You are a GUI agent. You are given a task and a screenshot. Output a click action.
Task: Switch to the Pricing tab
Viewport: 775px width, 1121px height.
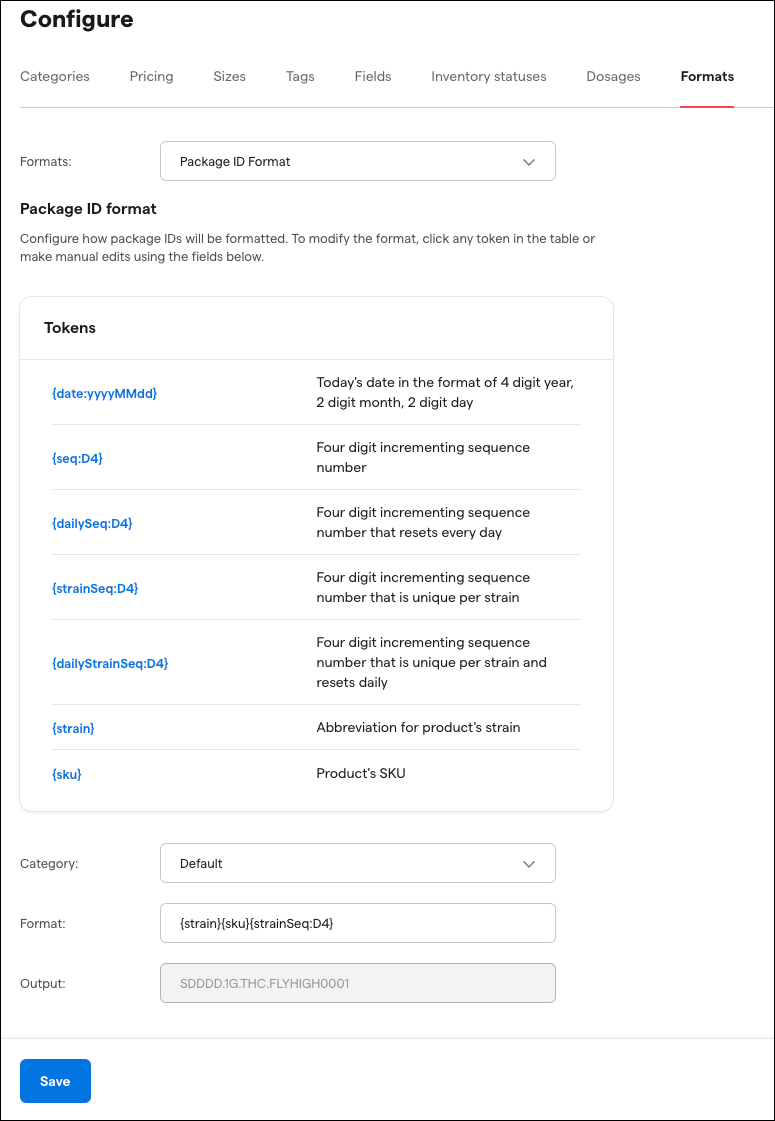[151, 76]
